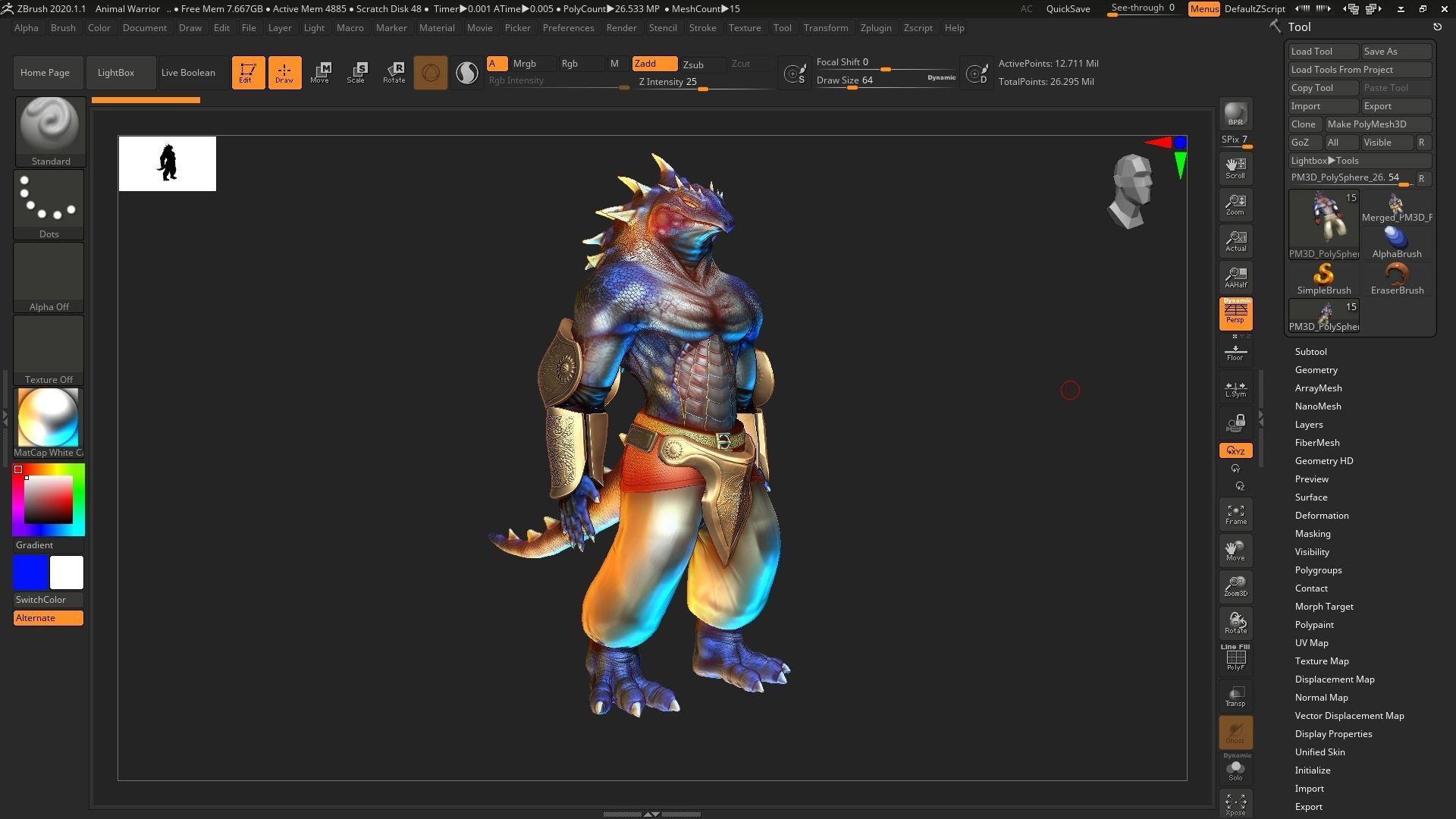Click the Frame view icon
This screenshot has height=819, width=1456.
point(1235,514)
